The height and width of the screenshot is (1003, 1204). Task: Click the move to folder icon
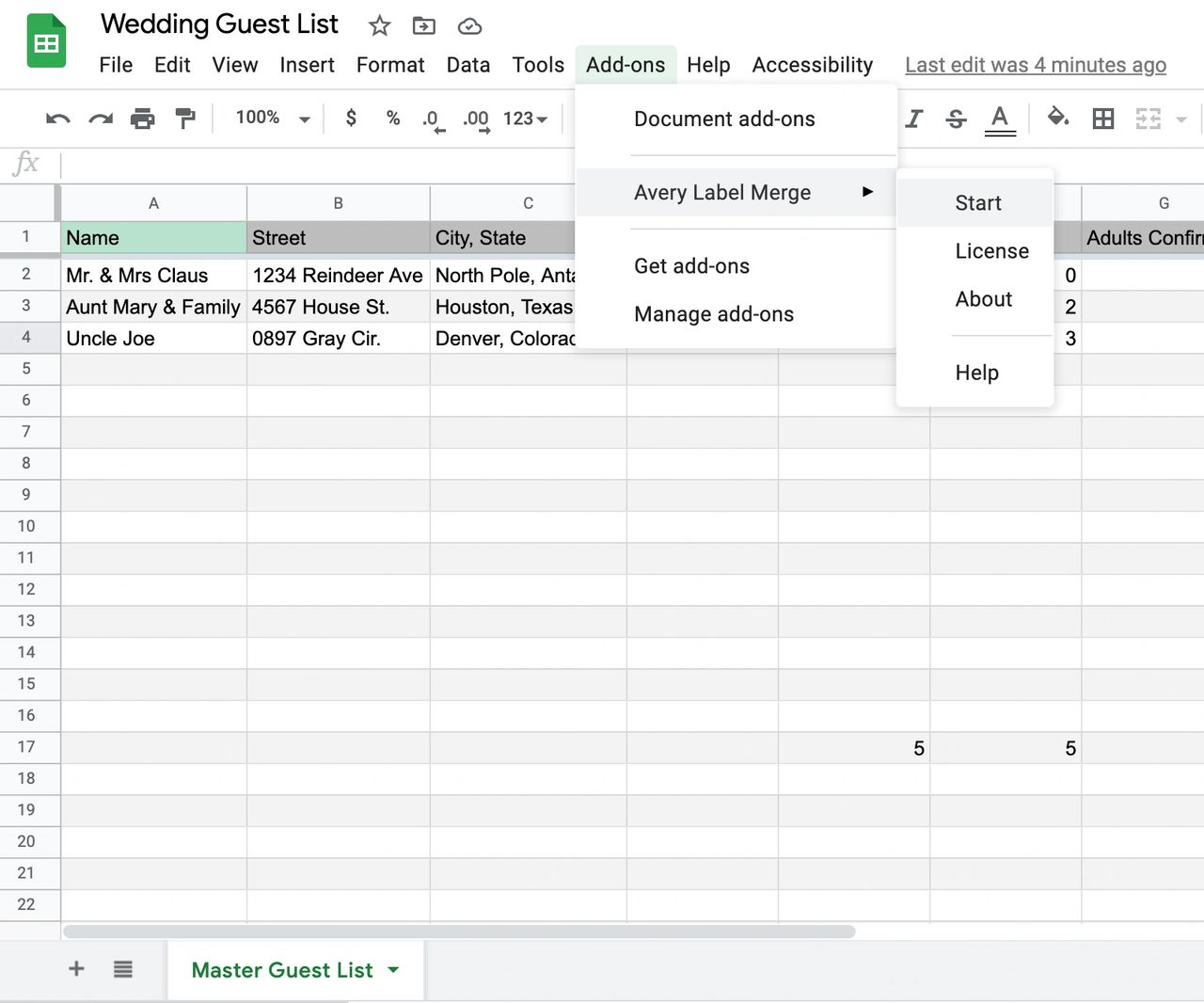click(x=424, y=25)
